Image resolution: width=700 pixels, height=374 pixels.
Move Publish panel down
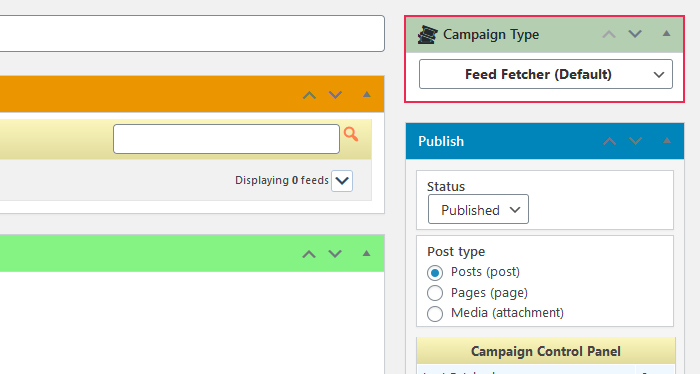point(635,141)
